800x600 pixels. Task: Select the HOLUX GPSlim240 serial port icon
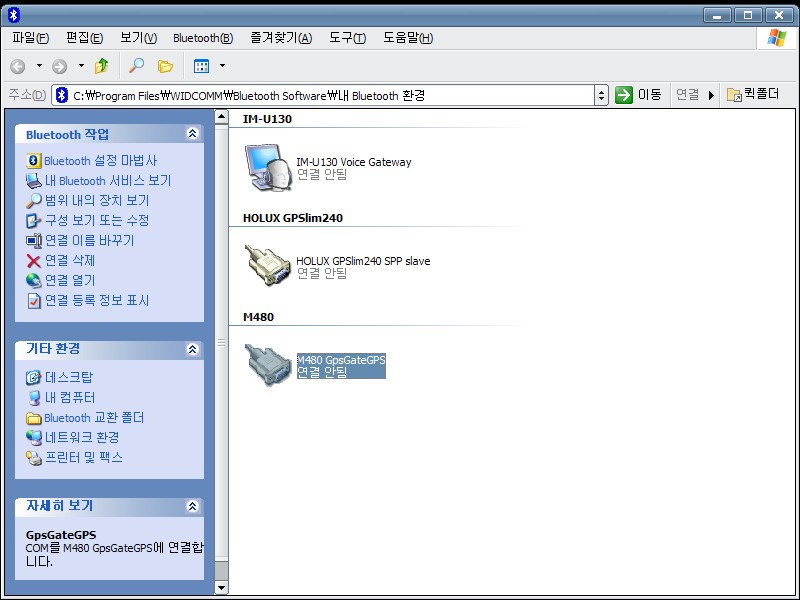268,265
